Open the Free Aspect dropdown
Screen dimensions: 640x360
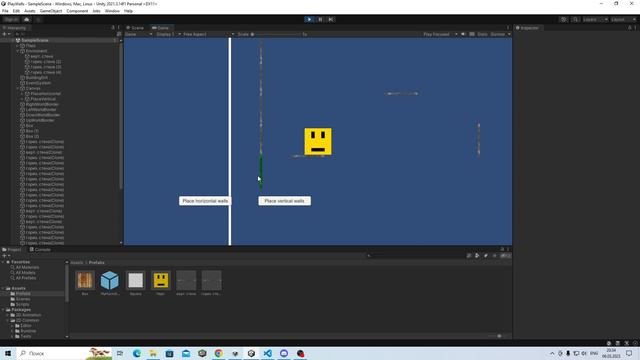(208, 34)
